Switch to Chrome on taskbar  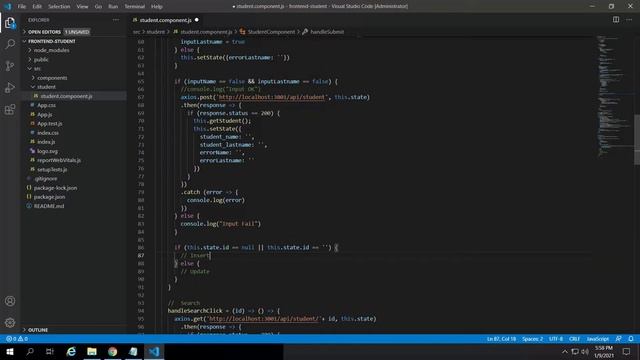(x=113, y=351)
